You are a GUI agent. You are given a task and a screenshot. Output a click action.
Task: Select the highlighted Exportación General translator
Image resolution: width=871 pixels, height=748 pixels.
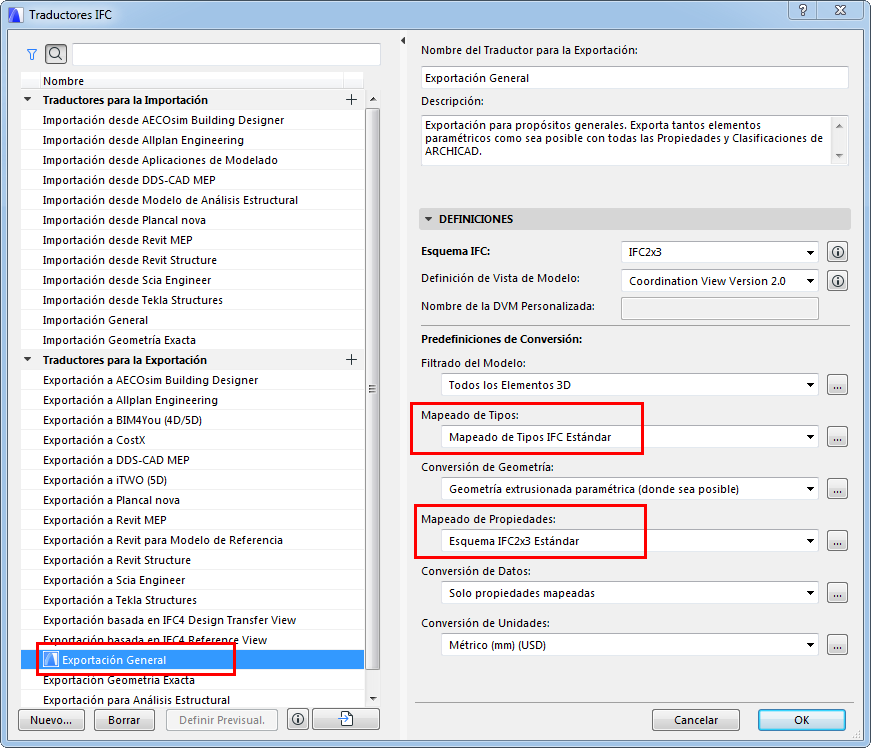[x=192, y=660]
